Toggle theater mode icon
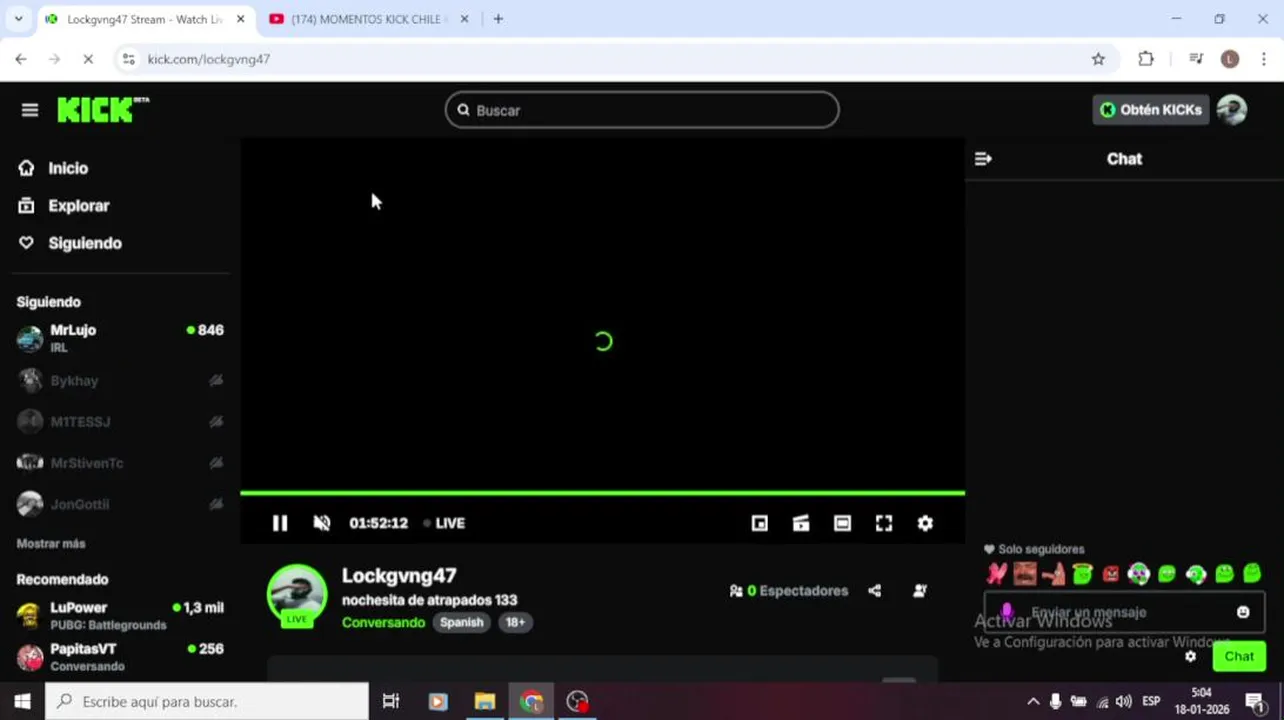Image resolution: width=1284 pixels, height=720 pixels. [x=843, y=523]
